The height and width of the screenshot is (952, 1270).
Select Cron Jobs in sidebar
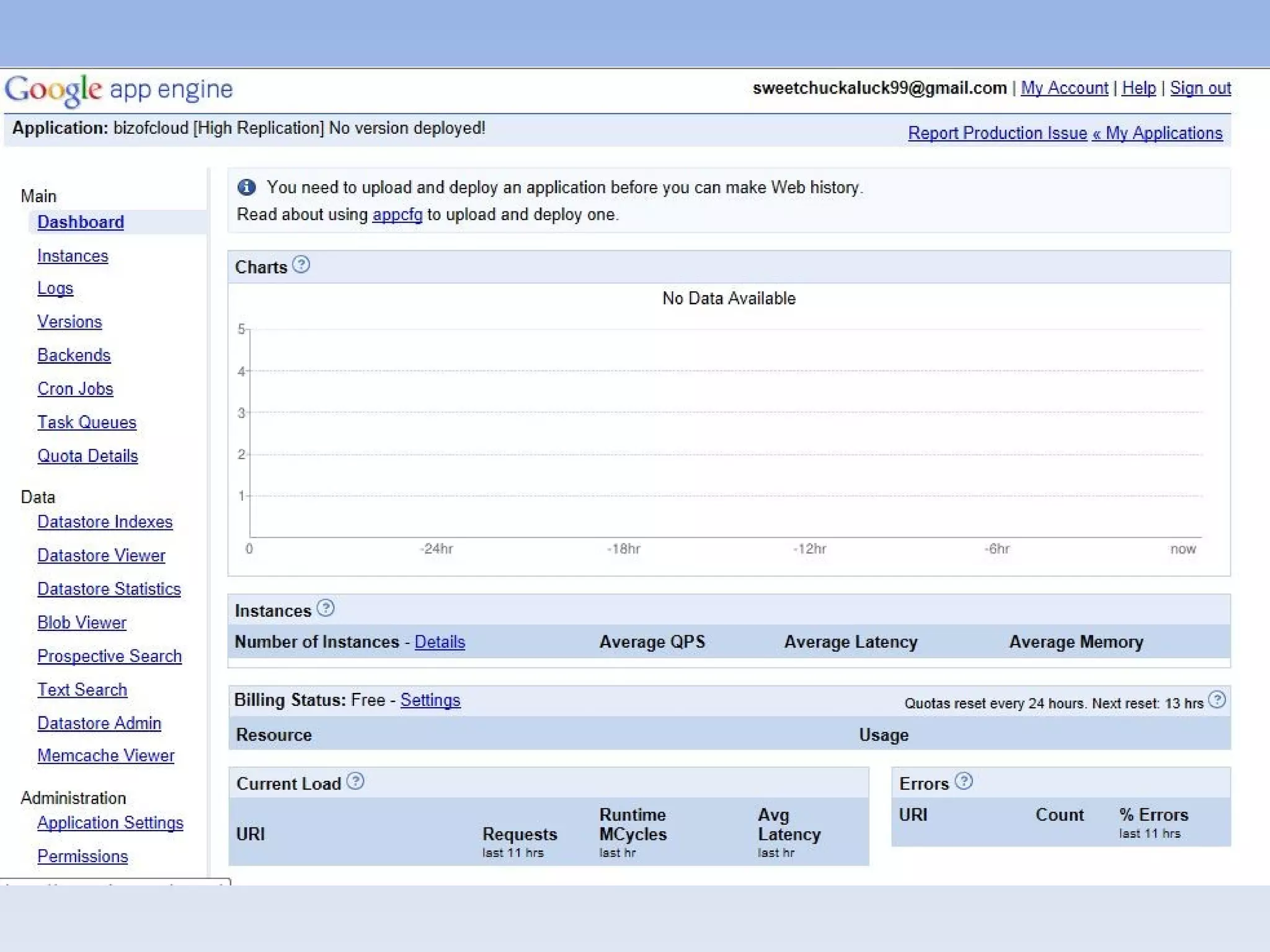pyautogui.click(x=75, y=389)
